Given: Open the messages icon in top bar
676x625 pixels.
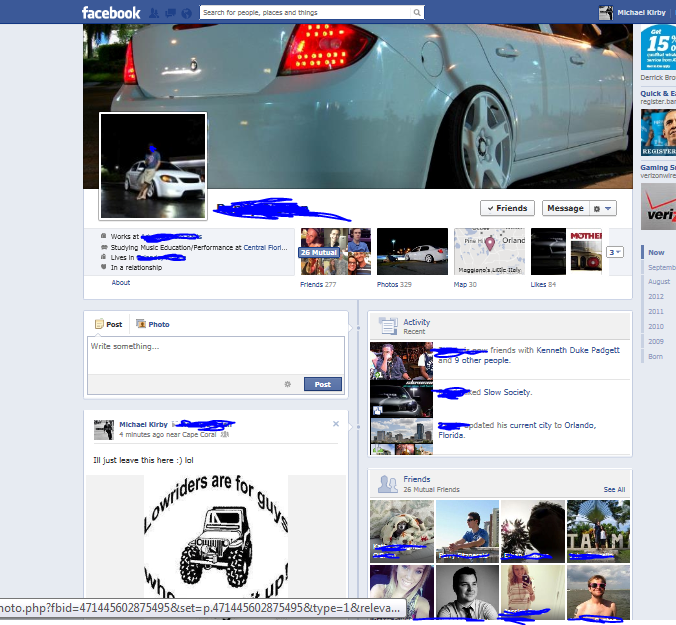Looking at the screenshot, I should pos(170,13).
